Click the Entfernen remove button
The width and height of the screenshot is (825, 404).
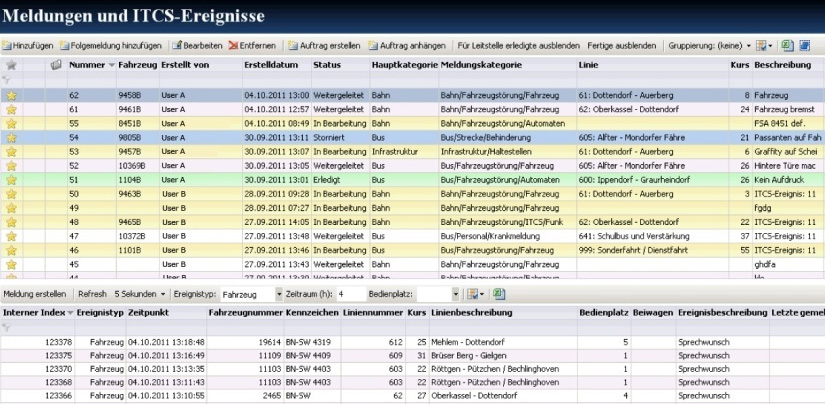click(252, 46)
